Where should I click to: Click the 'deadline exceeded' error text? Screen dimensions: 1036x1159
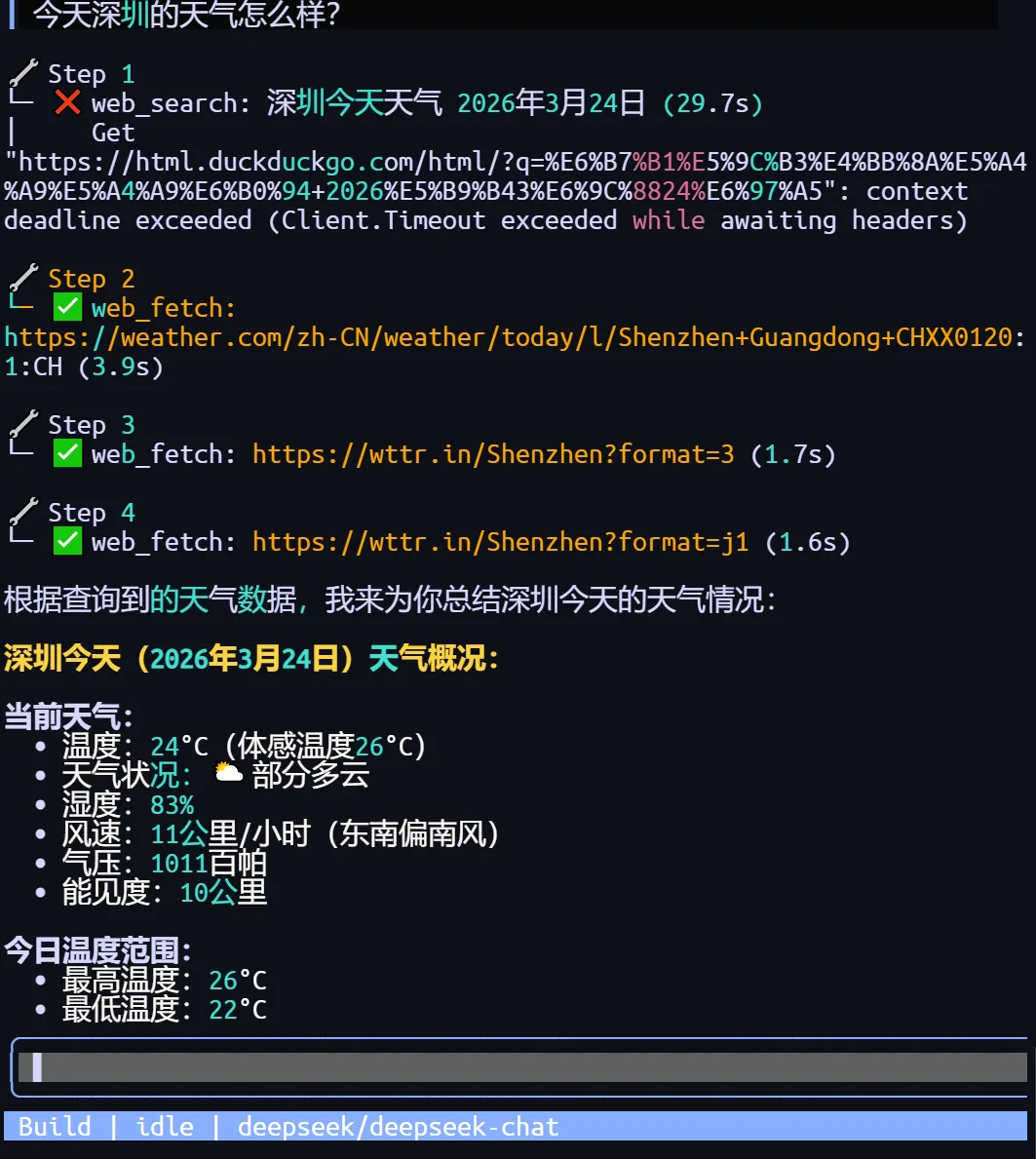coord(128,220)
